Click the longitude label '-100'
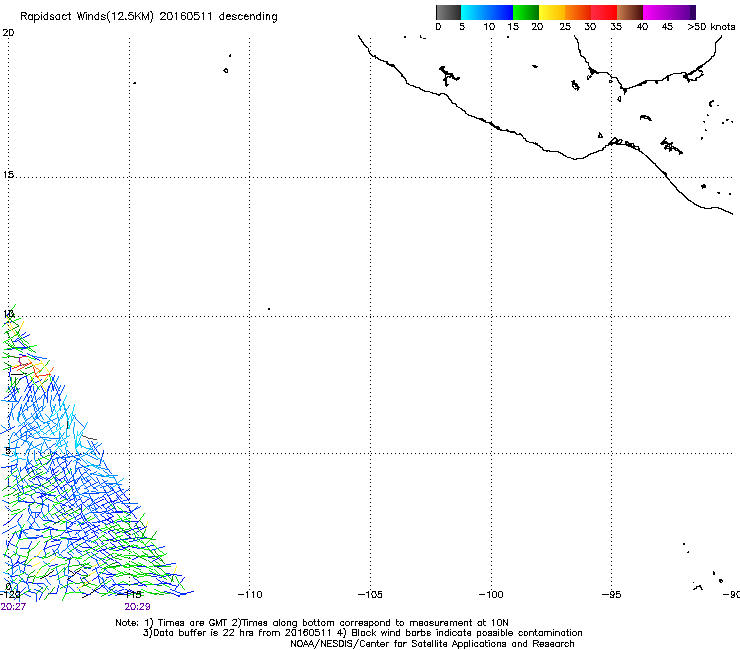Image resolution: width=740 pixels, height=650 pixels. 491,595
